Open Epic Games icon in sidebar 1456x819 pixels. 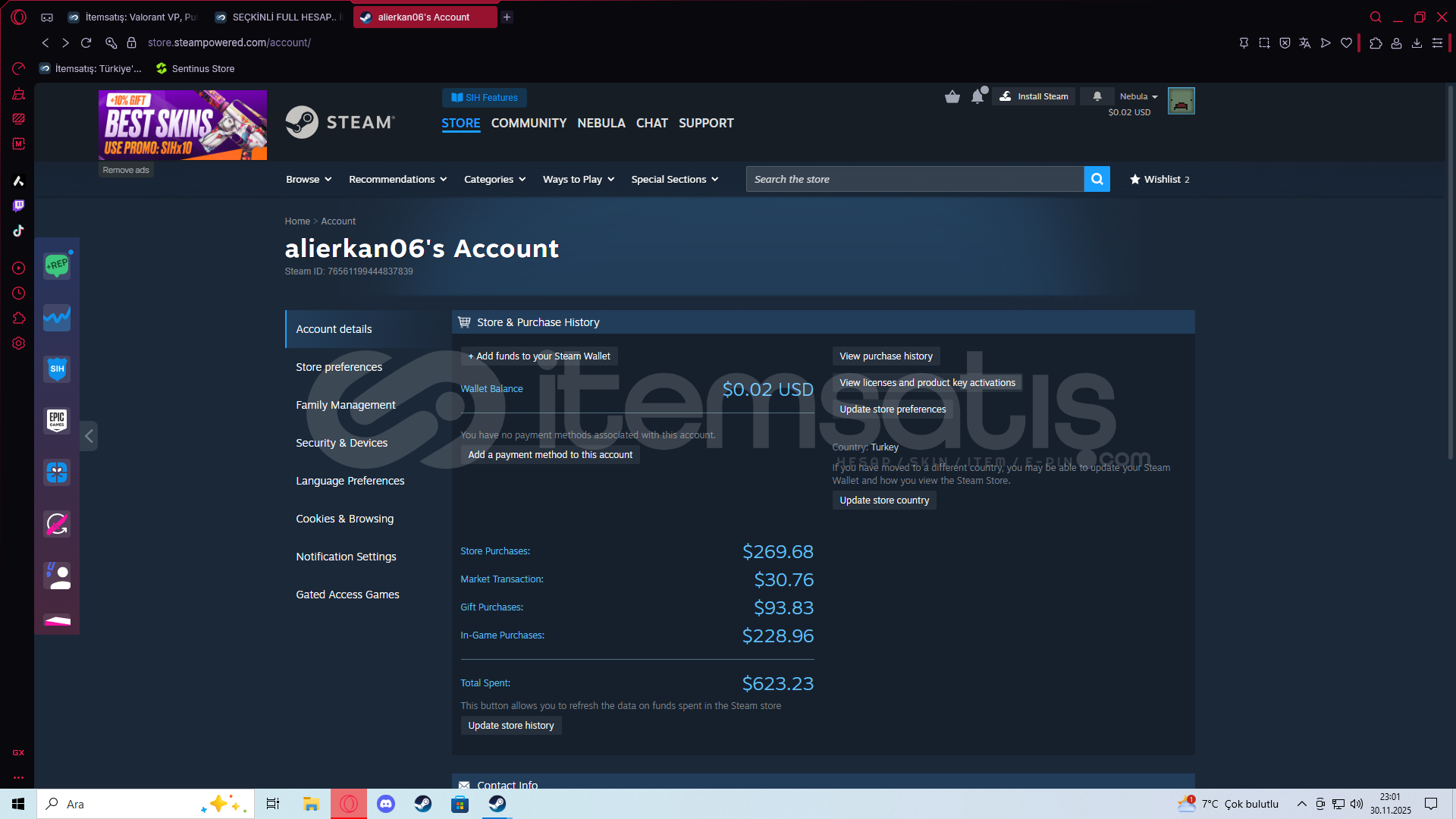(57, 420)
